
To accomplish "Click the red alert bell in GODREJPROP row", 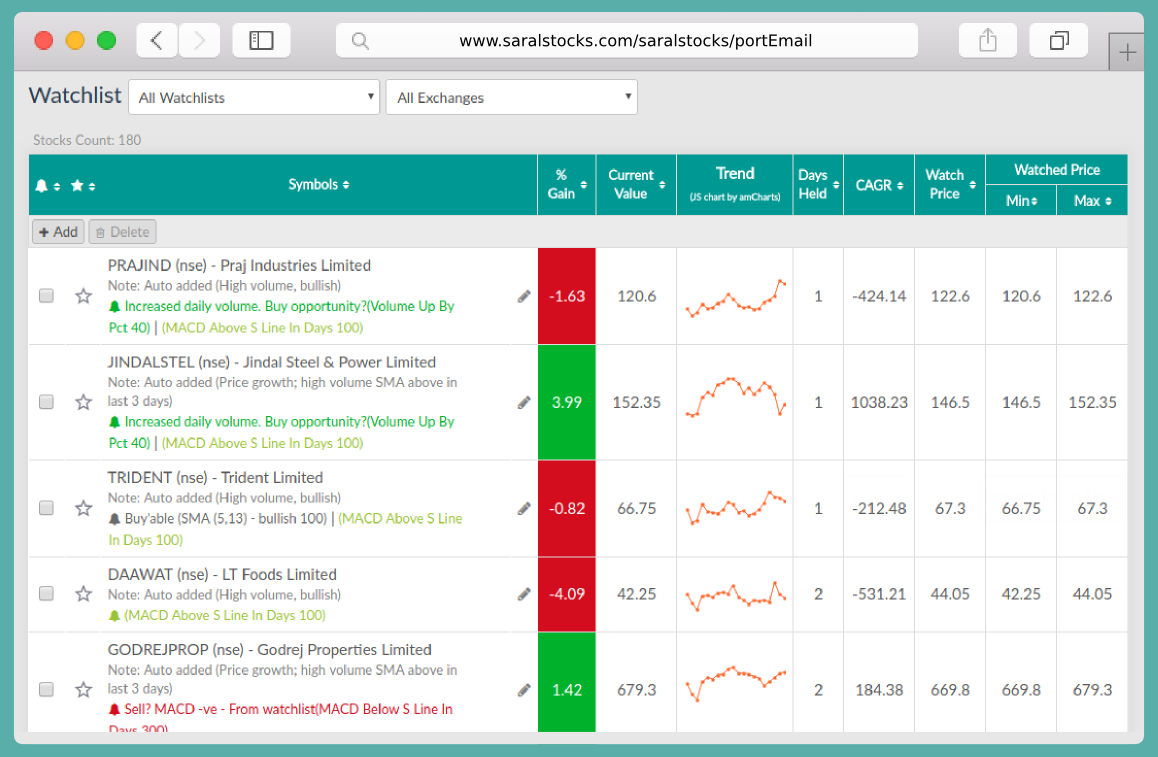I will click(114, 710).
